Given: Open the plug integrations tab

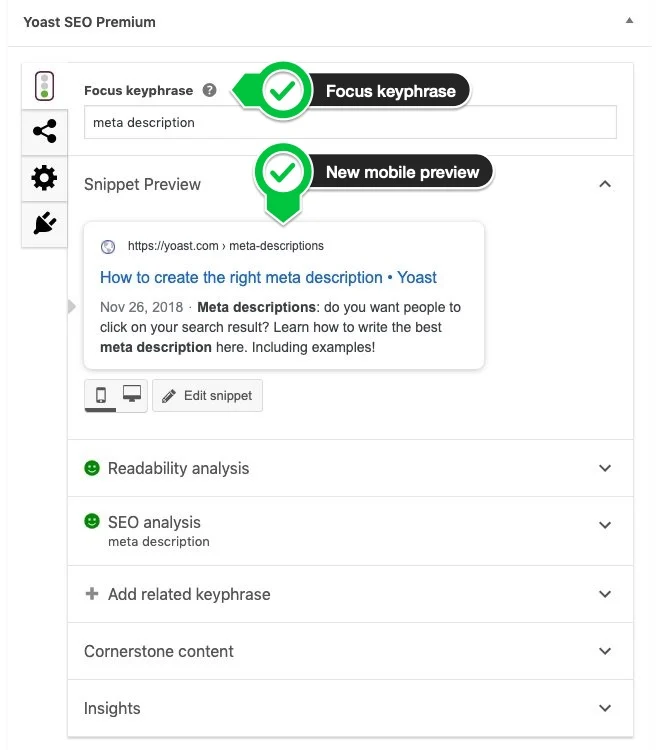Looking at the screenshot, I should coord(44,223).
